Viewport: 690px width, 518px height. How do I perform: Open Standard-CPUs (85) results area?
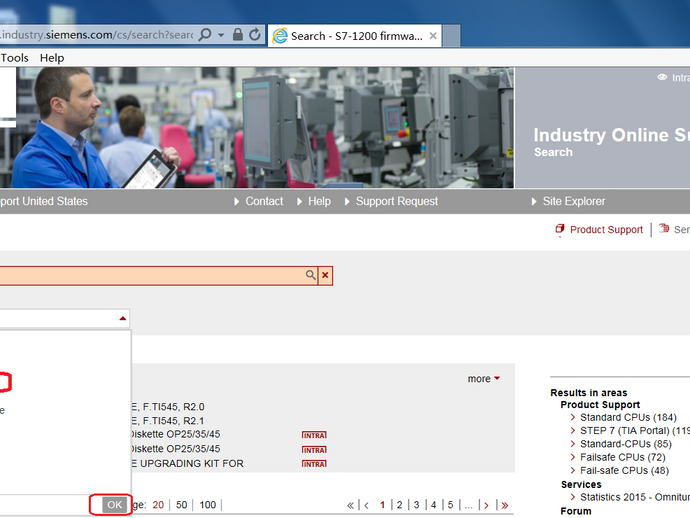(x=626, y=444)
